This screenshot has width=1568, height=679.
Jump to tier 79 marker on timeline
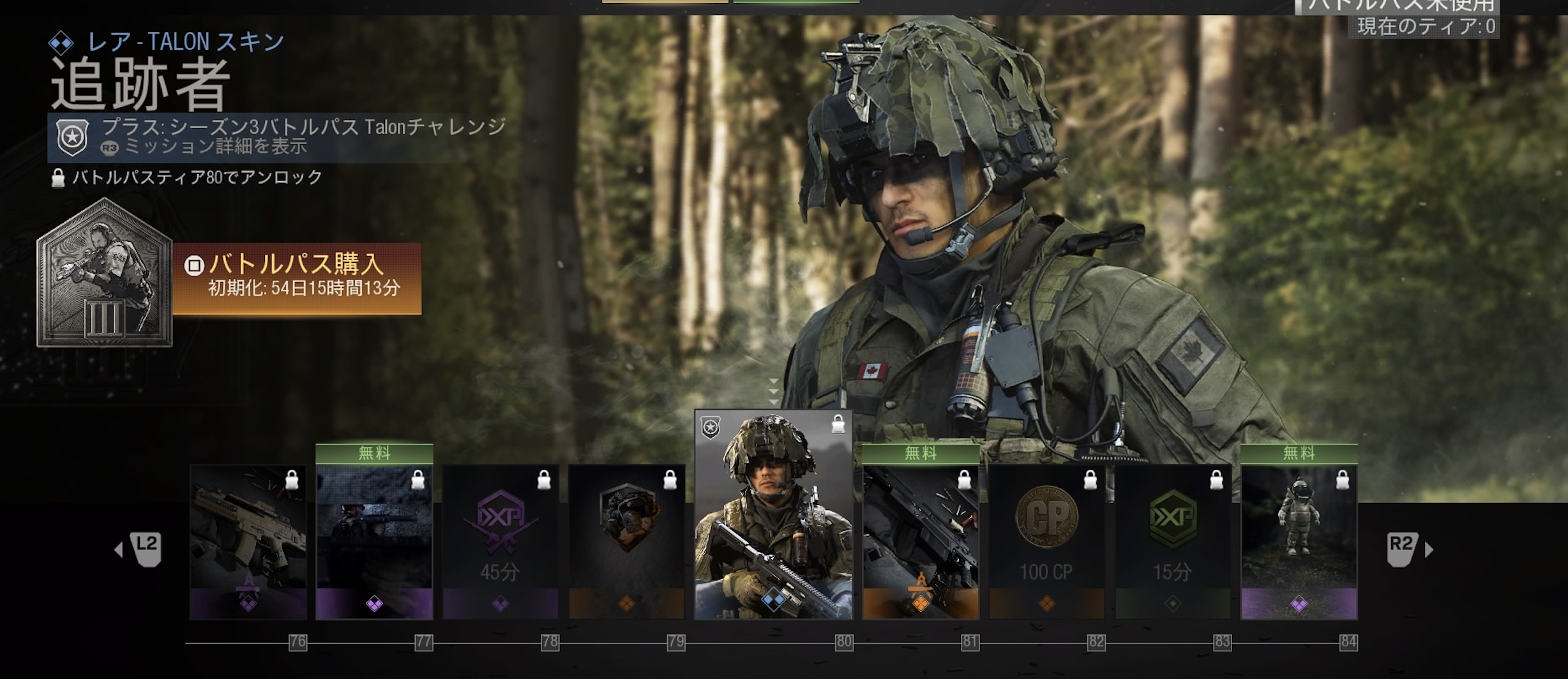click(x=676, y=642)
